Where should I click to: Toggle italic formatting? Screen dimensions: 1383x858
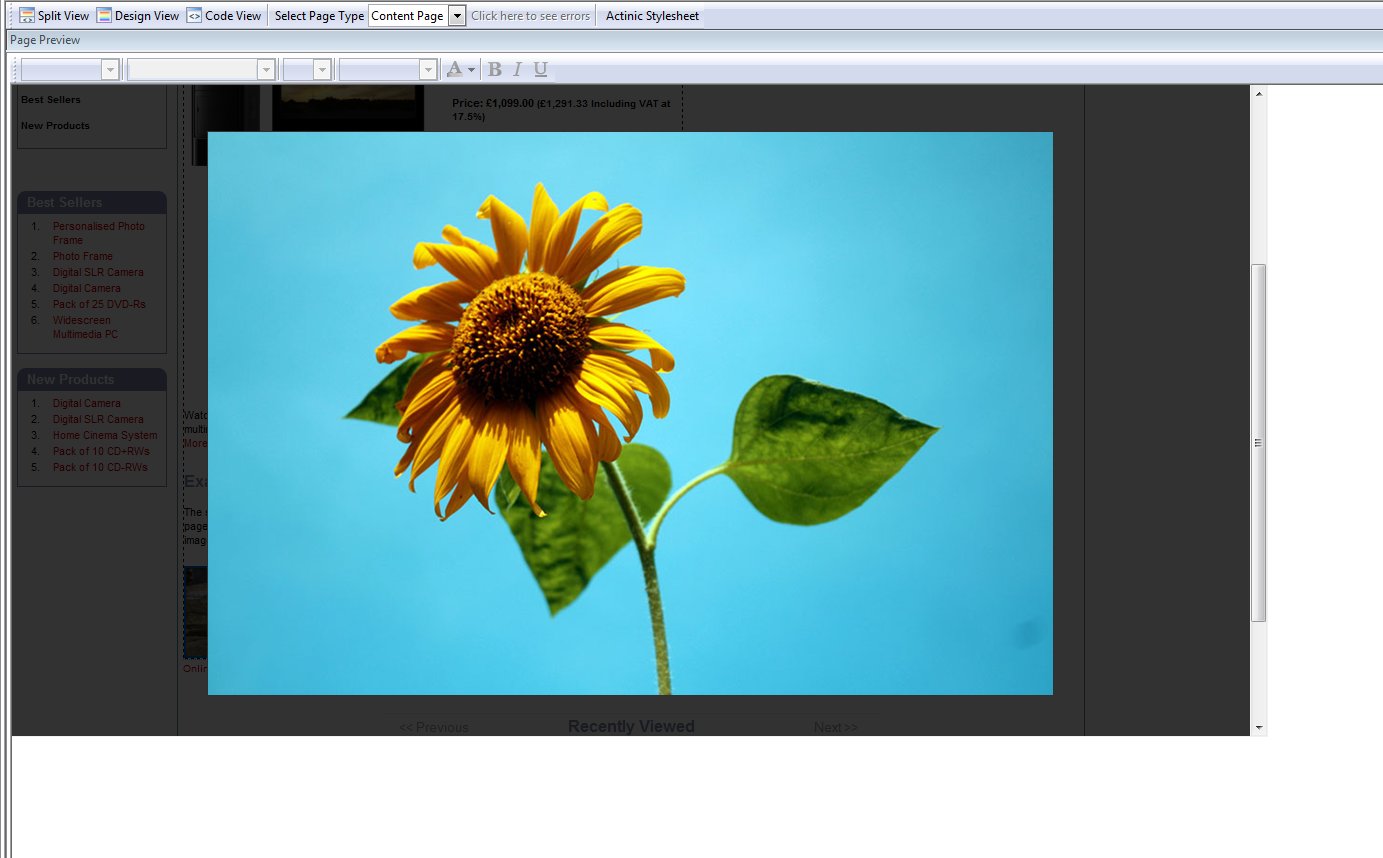tap(517, 69)
